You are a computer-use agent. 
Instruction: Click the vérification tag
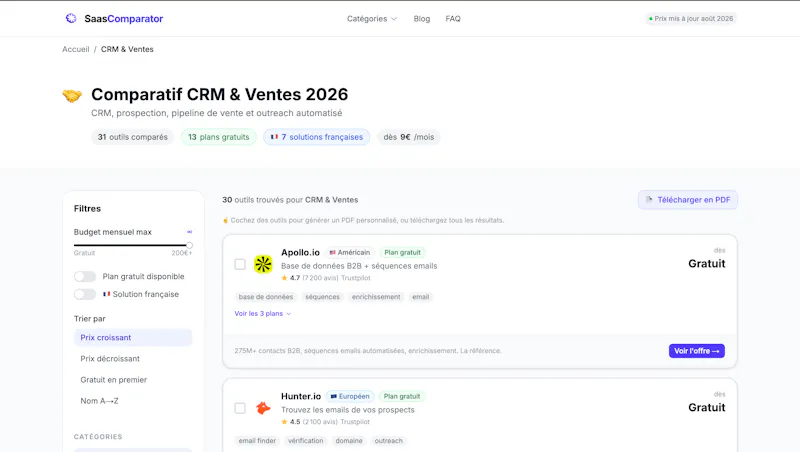click(306, 441)
